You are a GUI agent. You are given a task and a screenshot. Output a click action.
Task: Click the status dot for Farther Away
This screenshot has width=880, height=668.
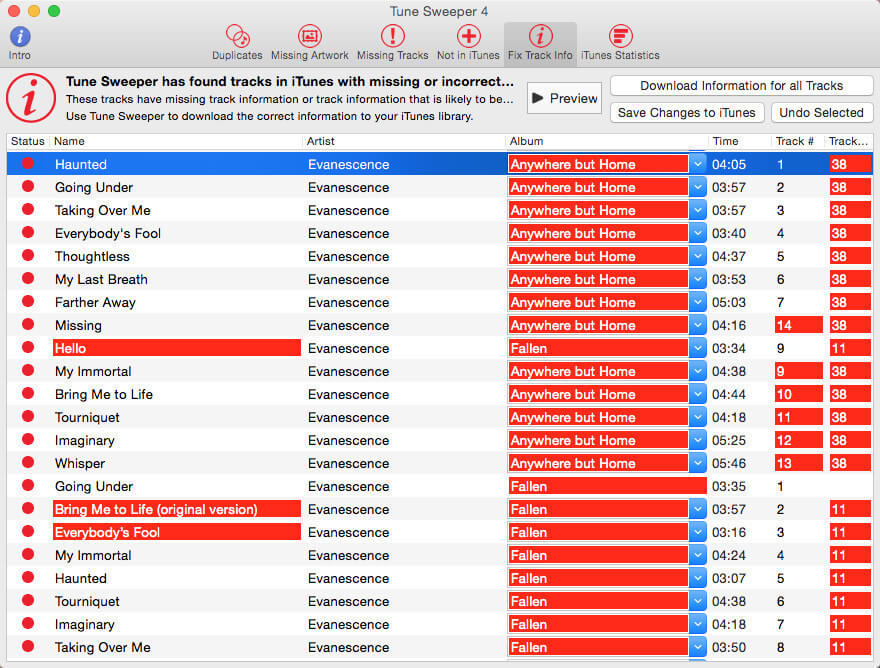pyautogui.click(x=28, y=301)
